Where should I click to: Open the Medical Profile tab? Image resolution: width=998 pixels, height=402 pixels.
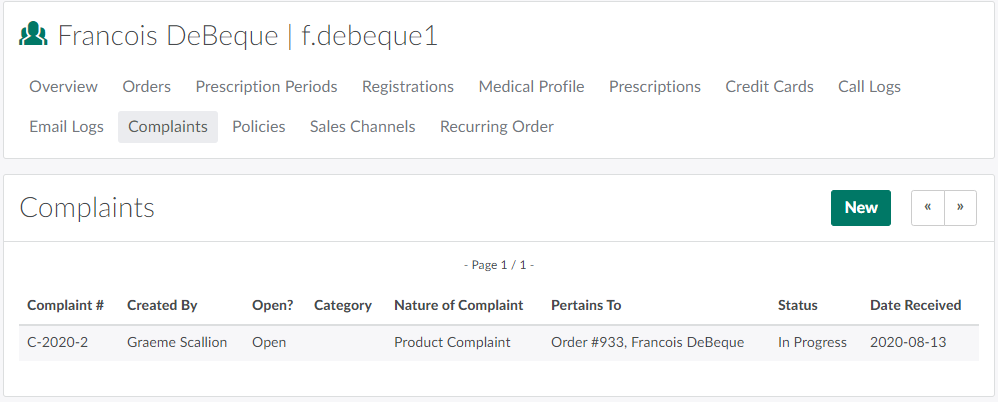531,87
